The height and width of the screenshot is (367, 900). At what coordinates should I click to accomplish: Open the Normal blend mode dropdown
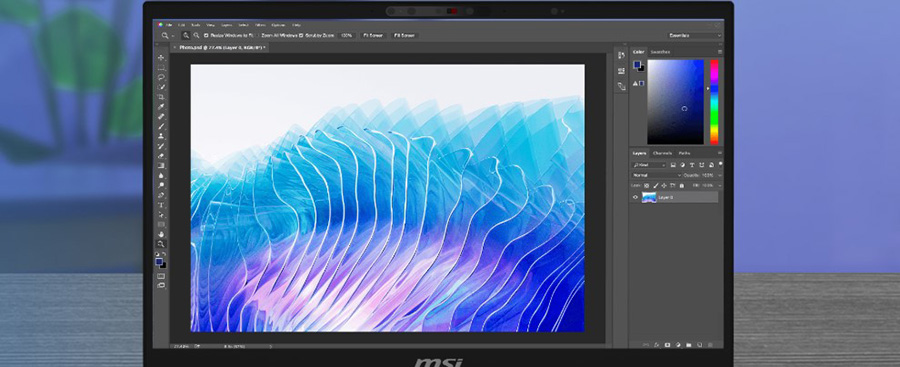point(656,175)
